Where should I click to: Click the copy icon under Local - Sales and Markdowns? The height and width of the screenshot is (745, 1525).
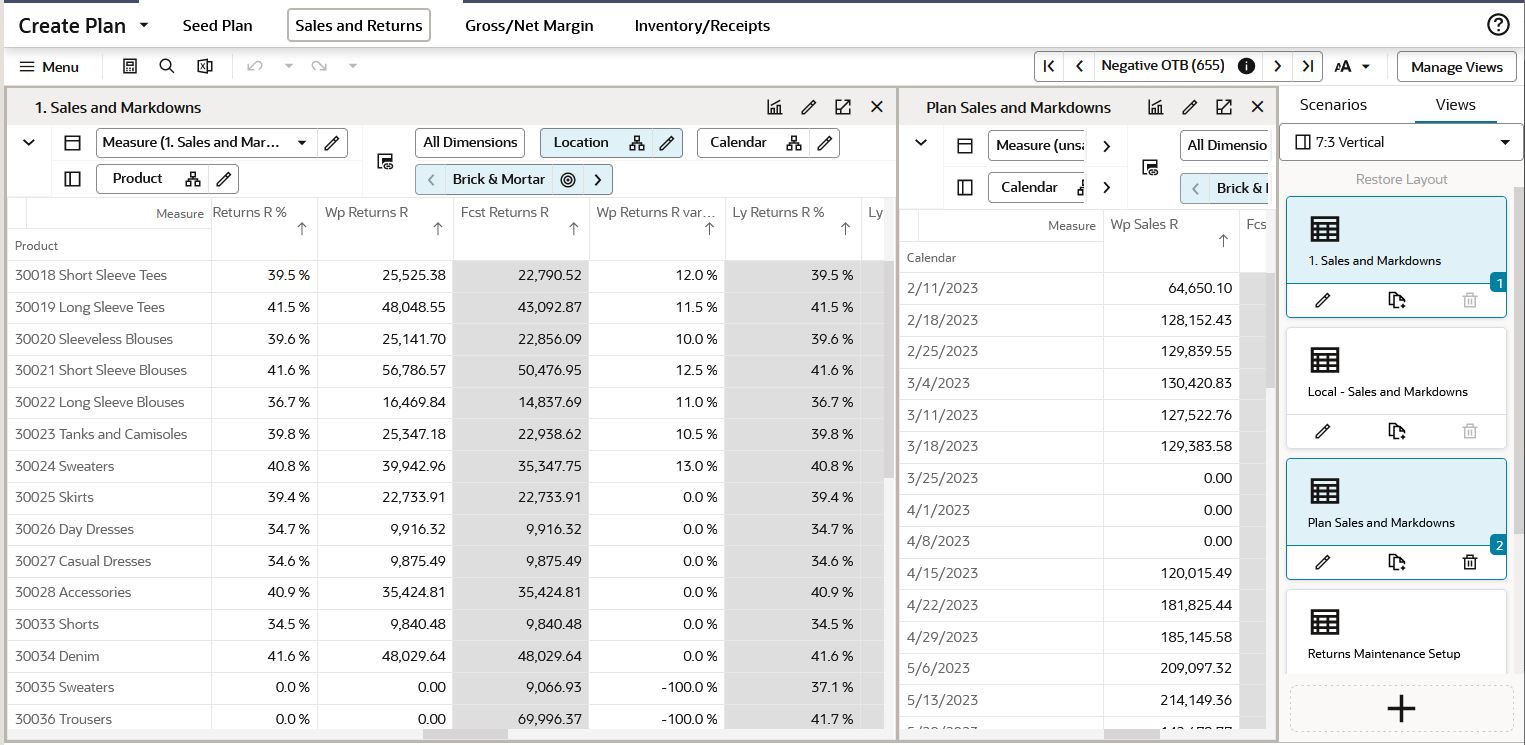[x=1397, y=431]
